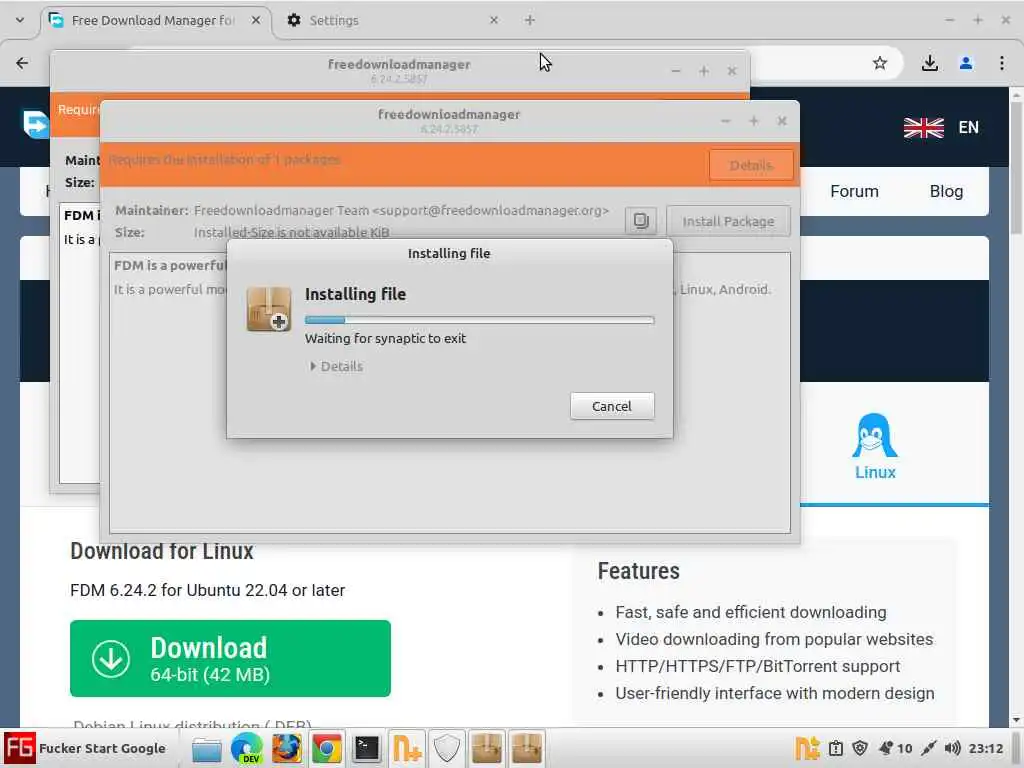Open browser downloads panel

point(929,63)
